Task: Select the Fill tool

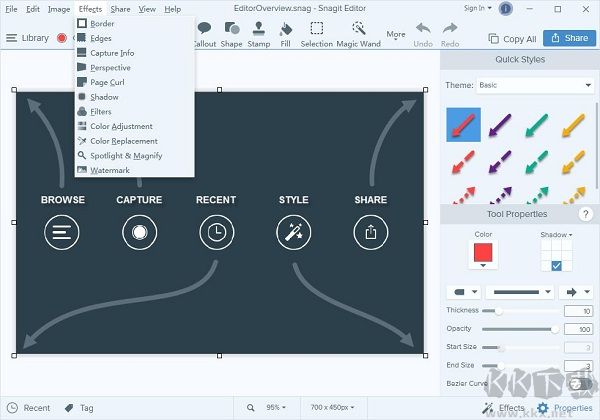Action: [x=286, y=33]
